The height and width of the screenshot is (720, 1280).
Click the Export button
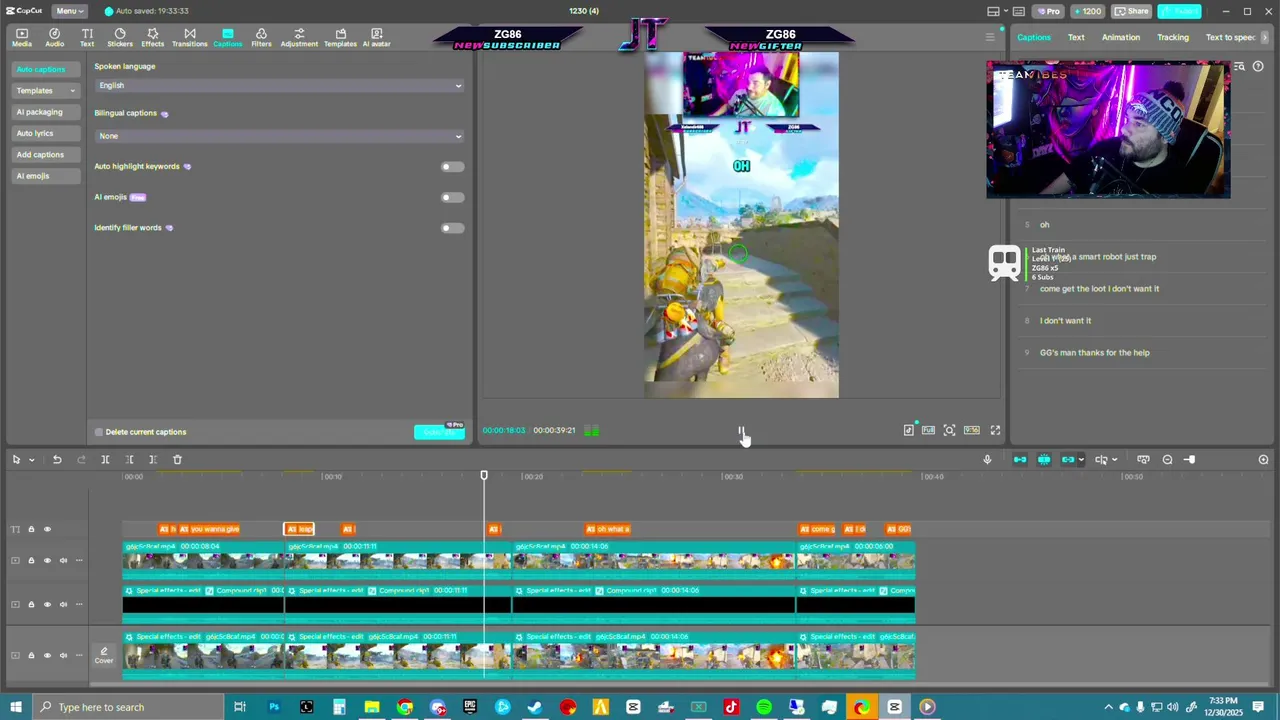1179,11
